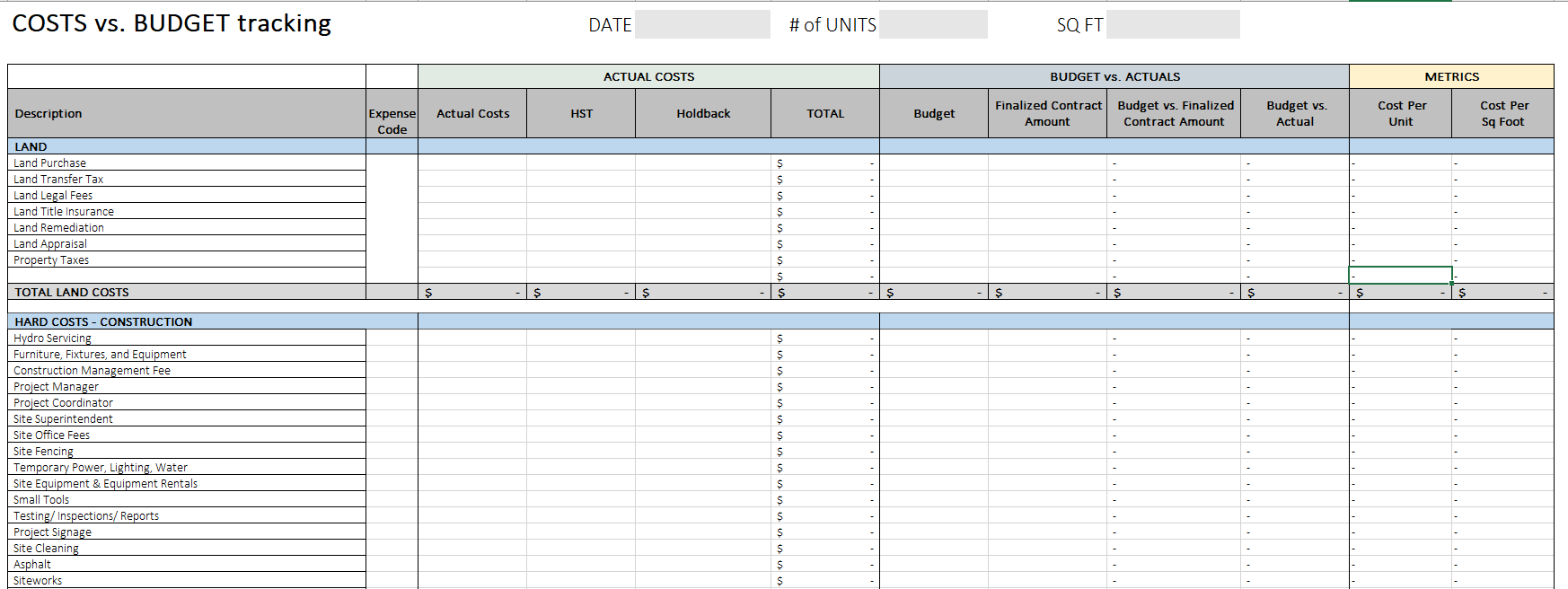
Task: Select the Land Title Insurance row label
Action: coord(64,211)
